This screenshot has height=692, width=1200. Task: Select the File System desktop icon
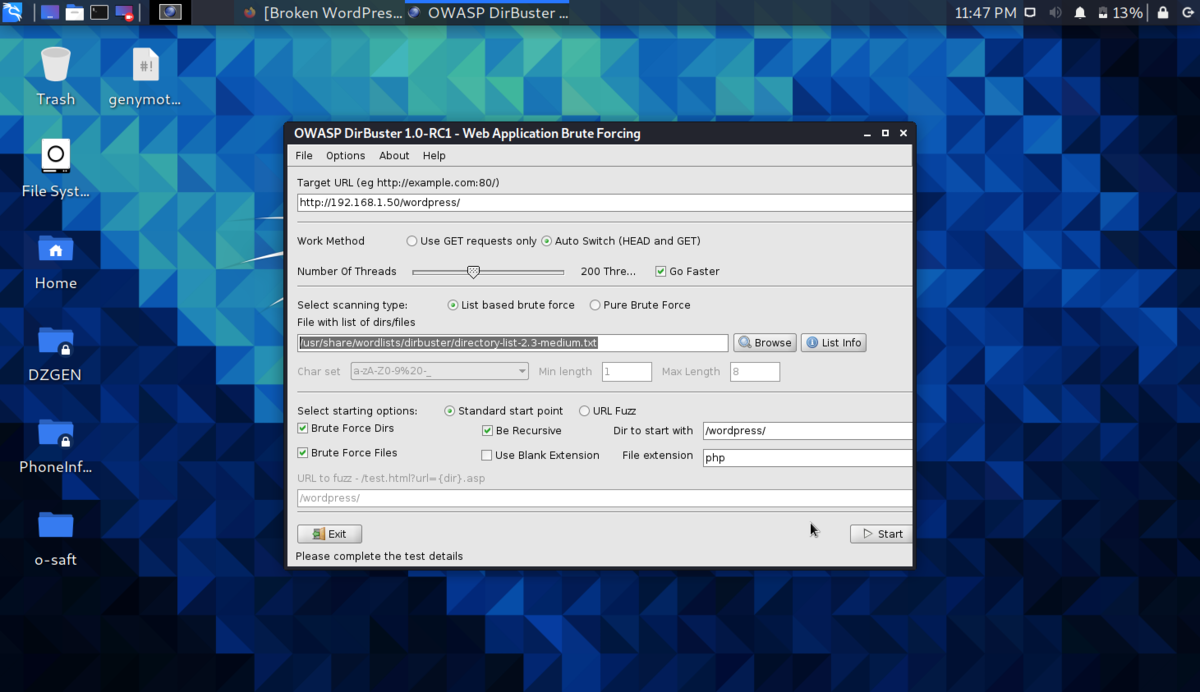pos(56,169)
